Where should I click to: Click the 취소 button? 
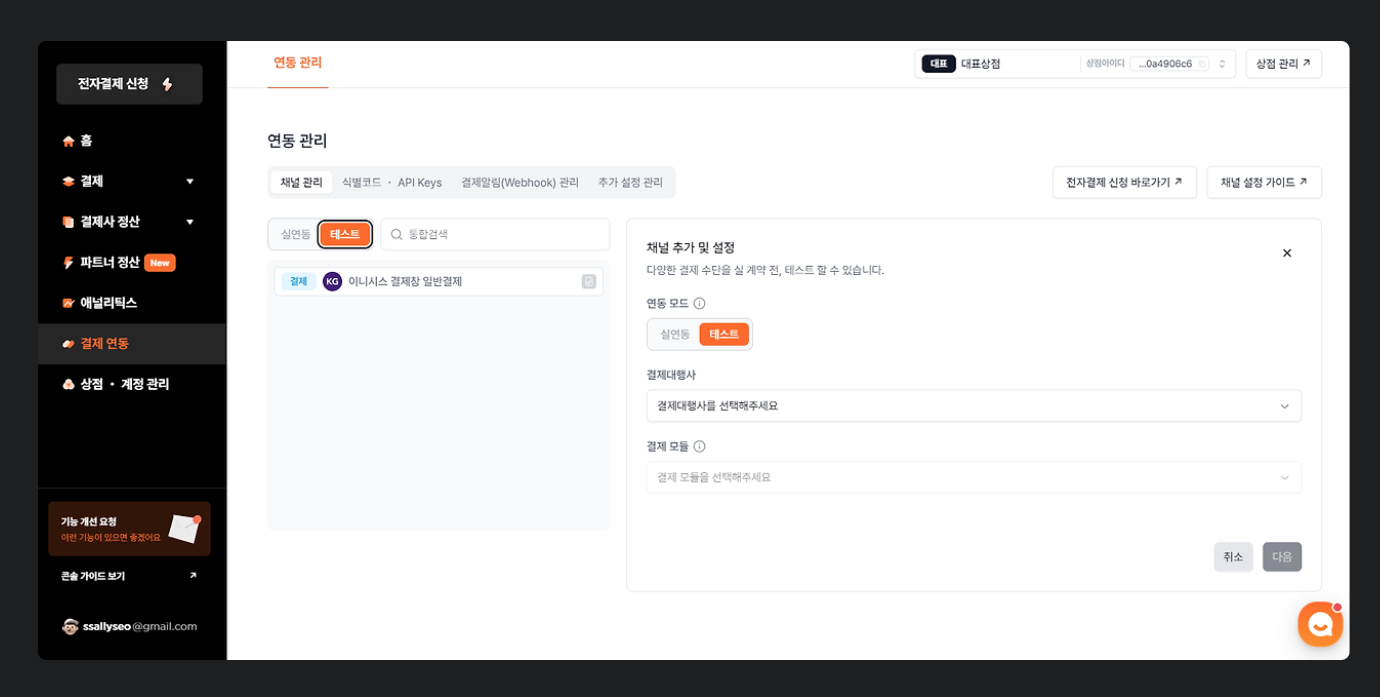[x=1233, y=557]
